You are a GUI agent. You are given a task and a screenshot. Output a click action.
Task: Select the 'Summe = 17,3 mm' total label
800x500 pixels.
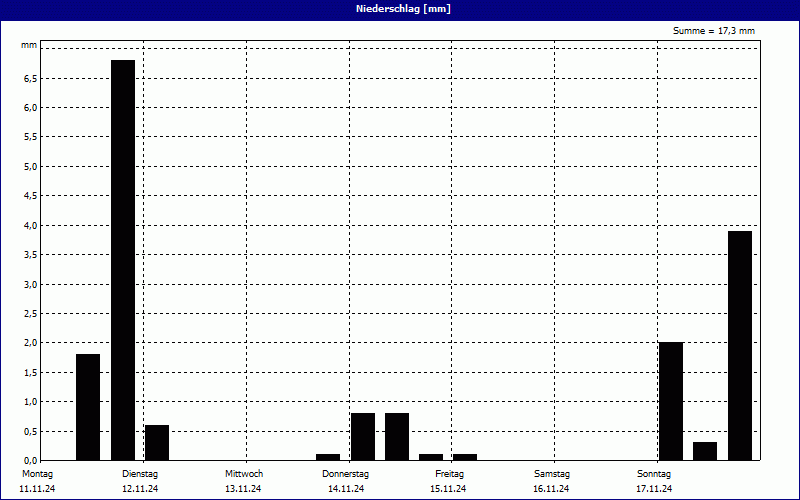point(714,31)
